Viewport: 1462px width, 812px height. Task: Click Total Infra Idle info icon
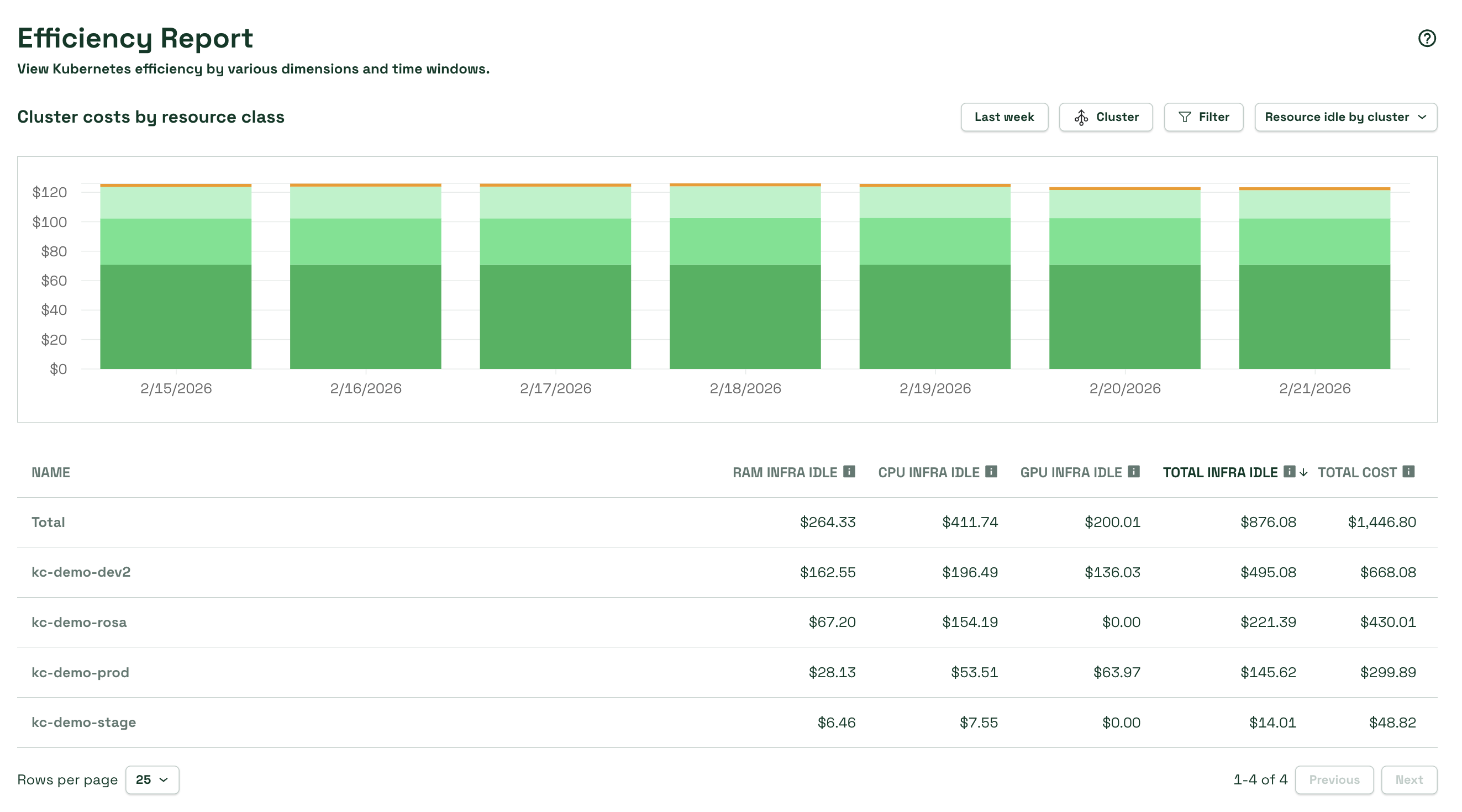click(1289, 472)
